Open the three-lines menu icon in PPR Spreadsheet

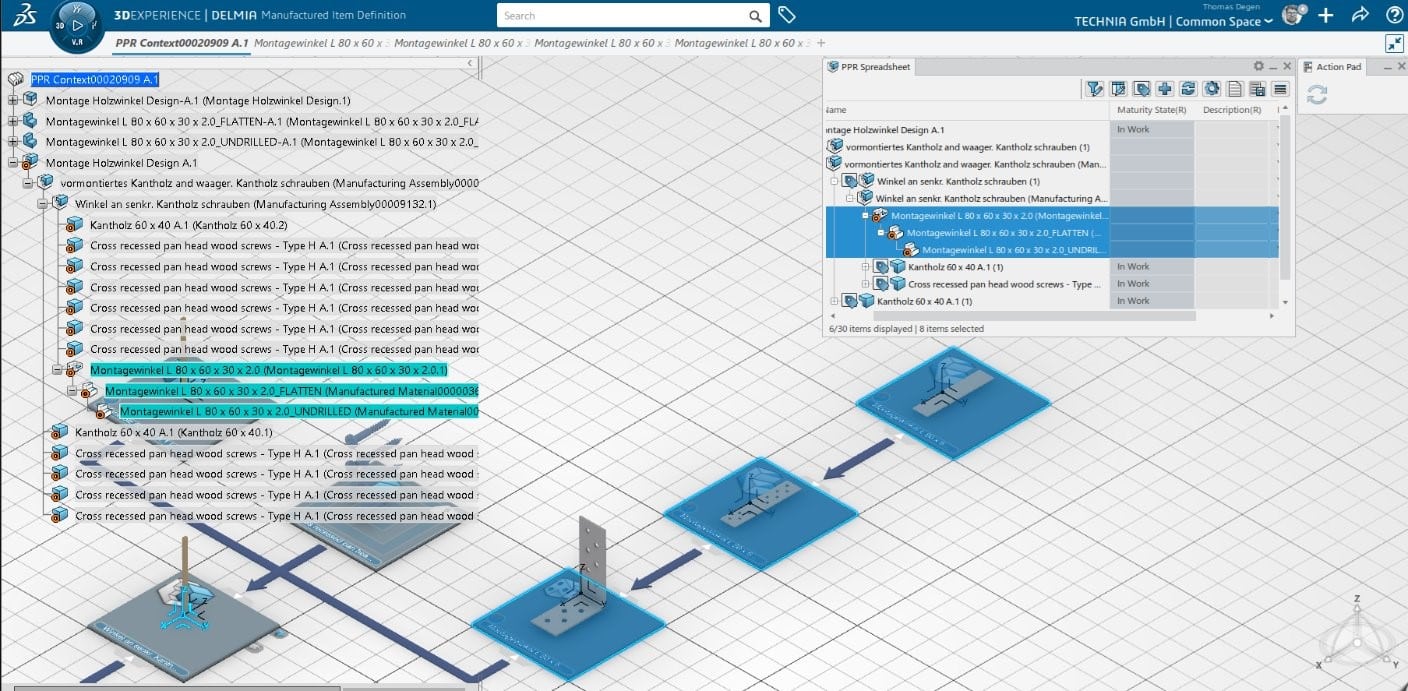pos(1280,89)
